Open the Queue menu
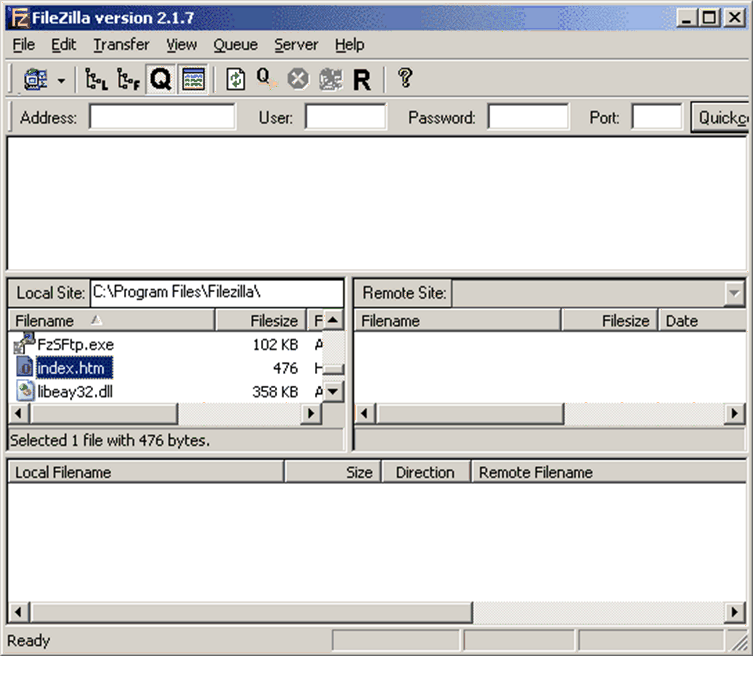 click(235, 45)
